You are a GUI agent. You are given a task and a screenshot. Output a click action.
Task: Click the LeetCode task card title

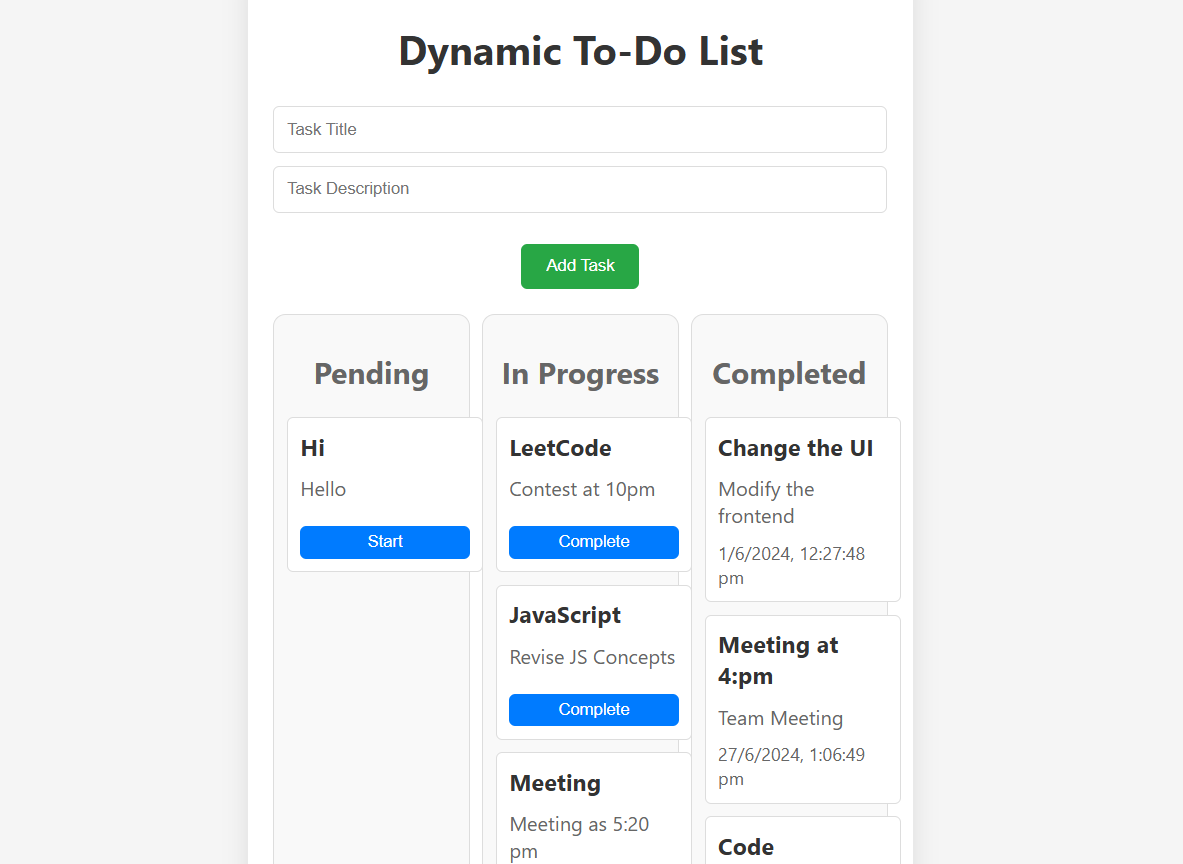(561, 448)
